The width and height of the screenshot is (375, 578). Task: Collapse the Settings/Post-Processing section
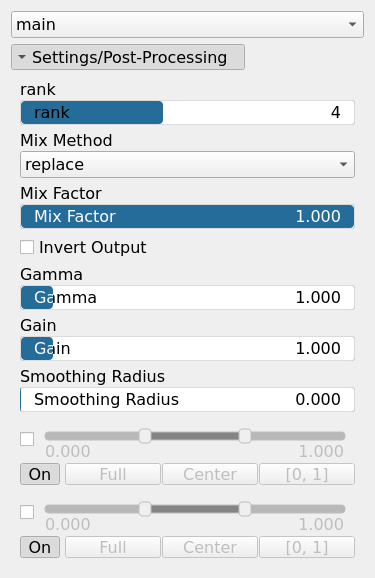pos(128,57)
